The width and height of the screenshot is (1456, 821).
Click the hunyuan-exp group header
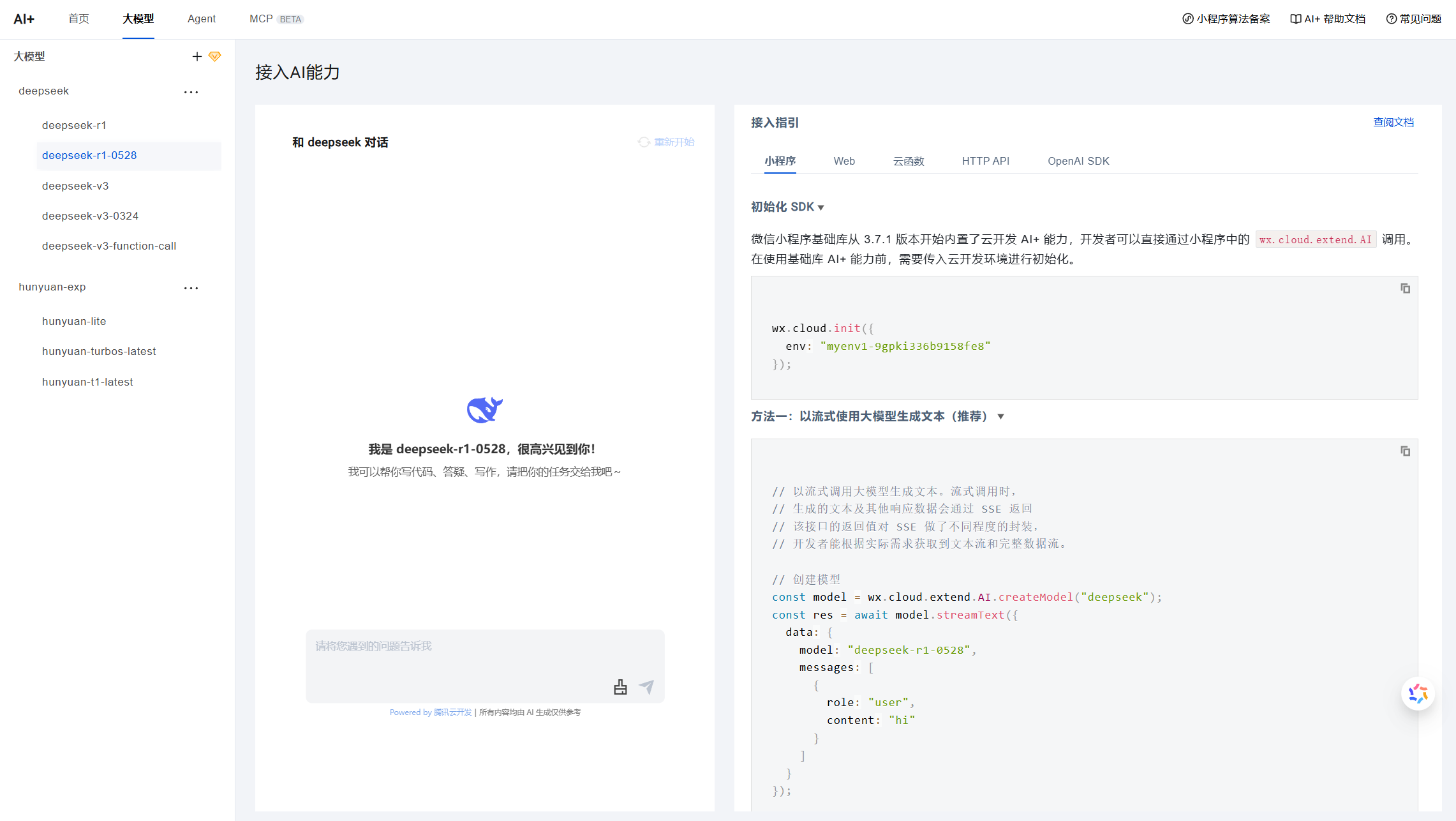point(52,287)
